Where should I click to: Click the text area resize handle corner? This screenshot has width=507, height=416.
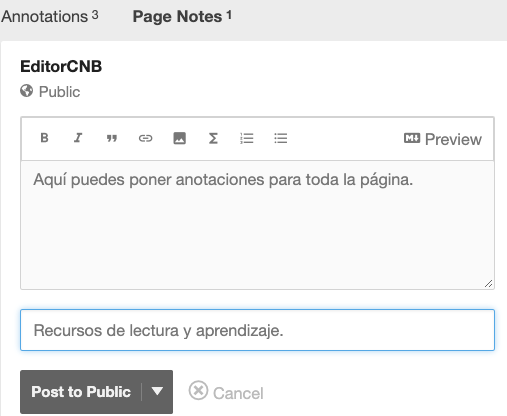click(489, 284)
